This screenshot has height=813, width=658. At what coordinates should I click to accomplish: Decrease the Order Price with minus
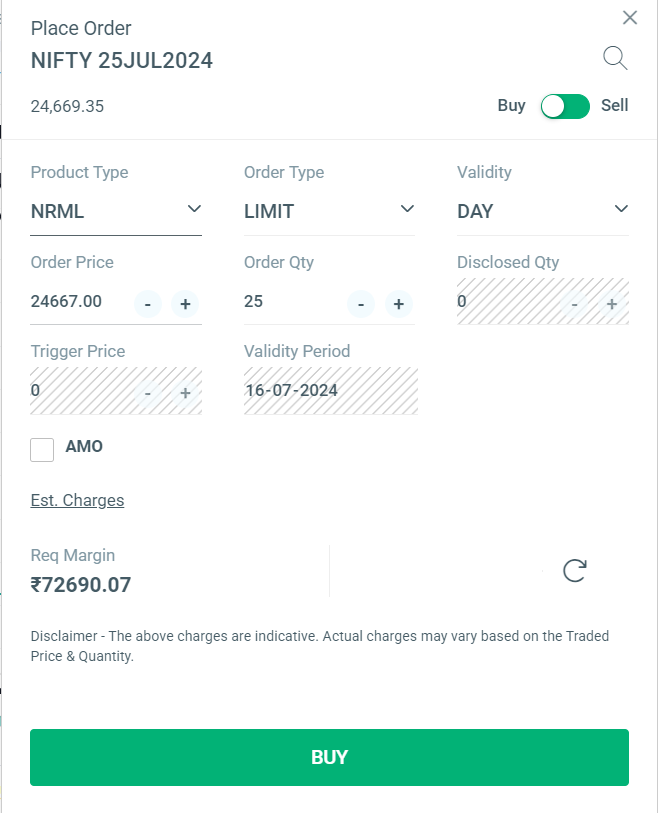[x=148, y=303]
